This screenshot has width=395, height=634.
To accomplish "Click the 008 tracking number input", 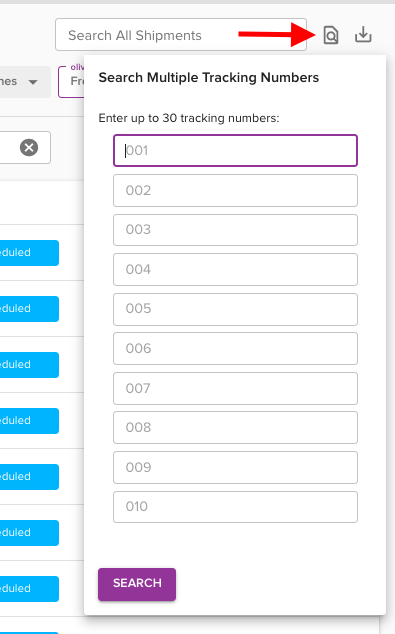I will pos(235,427).
